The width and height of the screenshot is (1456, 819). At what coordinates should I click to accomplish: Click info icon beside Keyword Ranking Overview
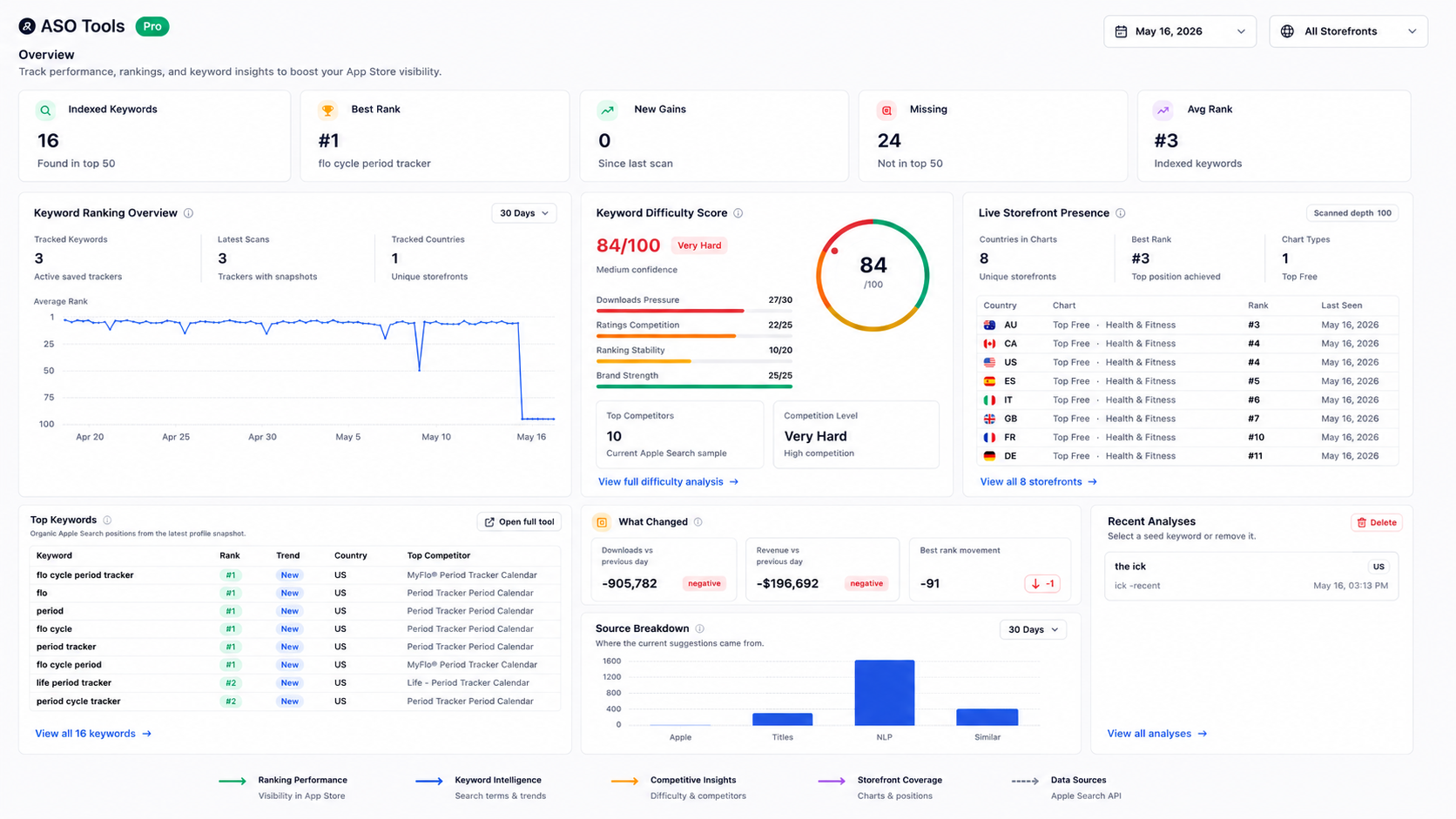pyautogui.click(x=188, y=213)
